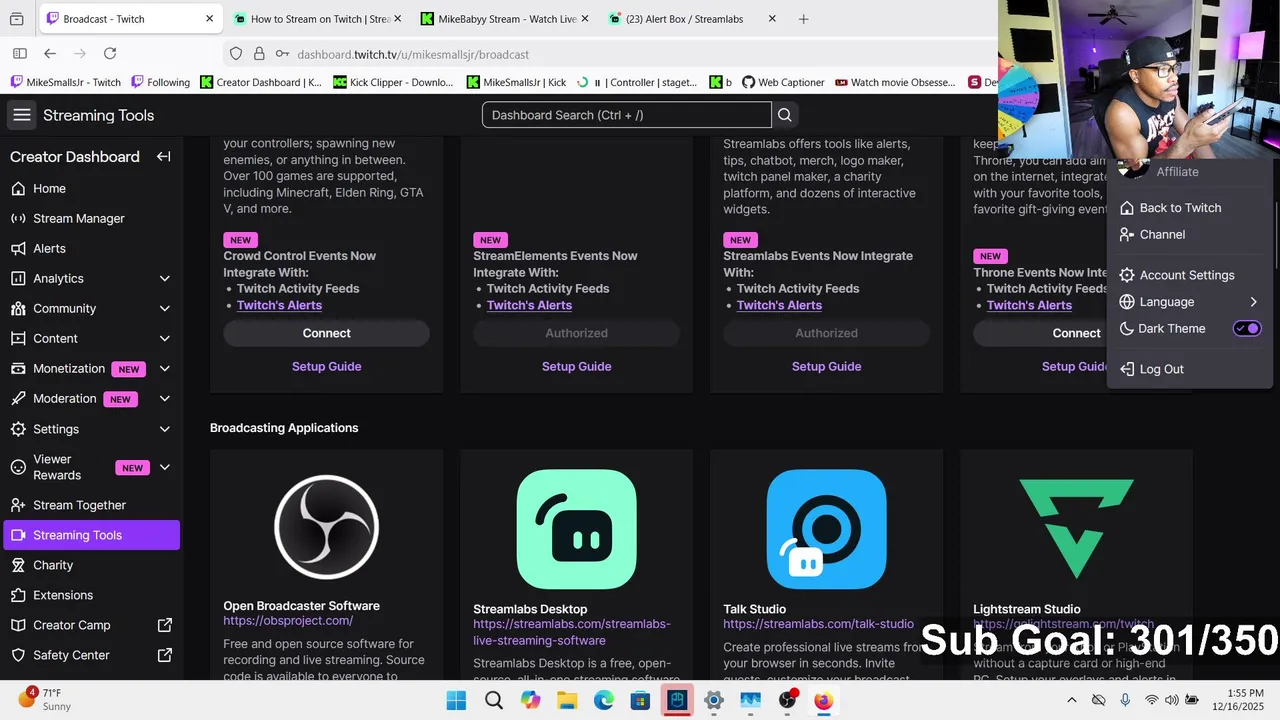1280x720 pixels.
Task: Collapse the Creator Dashboard sidebar
Action: tap(163, 157)
